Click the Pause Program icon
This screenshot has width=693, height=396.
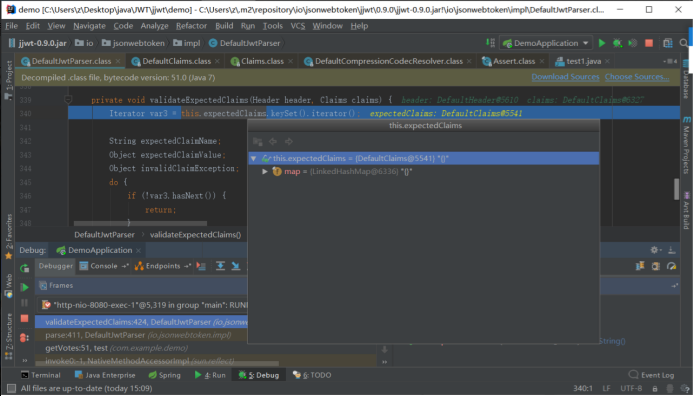[x=24, y=303]
